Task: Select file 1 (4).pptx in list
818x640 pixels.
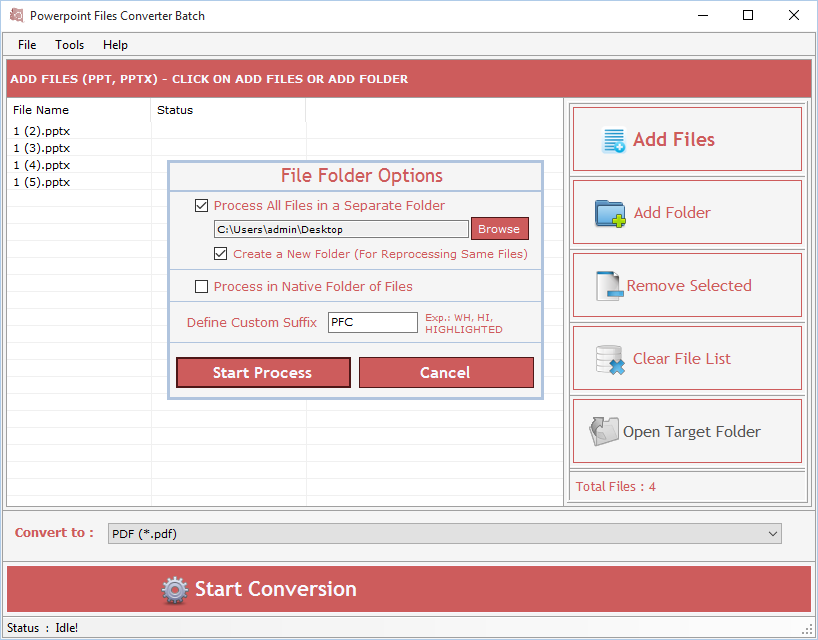Action: [x=42, y=165]
